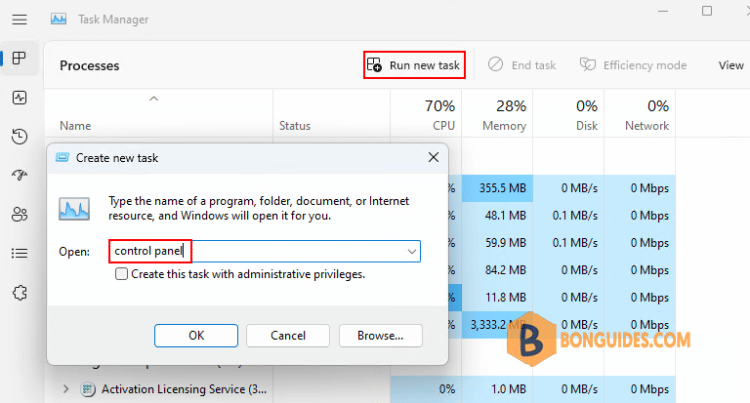750x403 pixels.
Task: Open the Performance sidebar icon
Action: click(19, 97)
